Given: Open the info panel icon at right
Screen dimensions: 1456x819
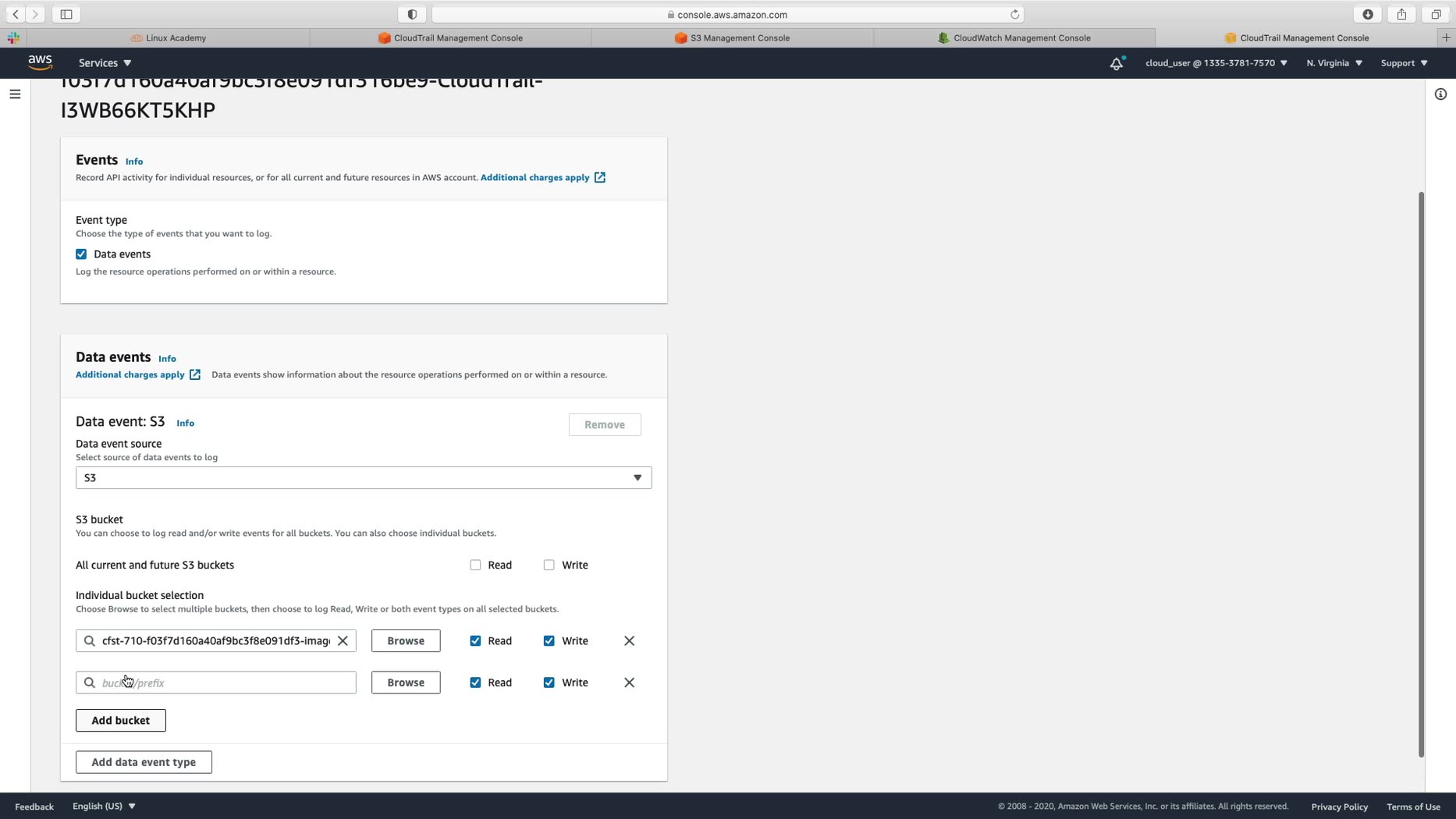Looking at the screenshot, I should pos(1440,94).
